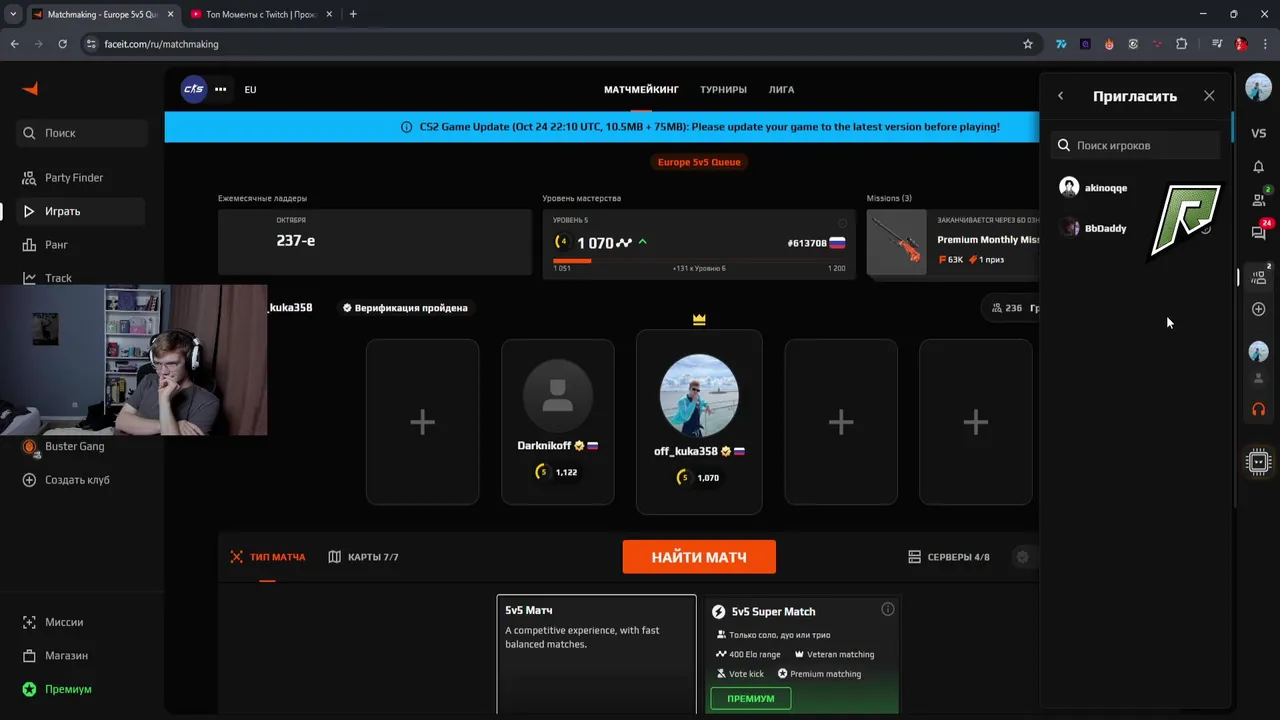Open the three-dots game menu

(x=221, y=89)
